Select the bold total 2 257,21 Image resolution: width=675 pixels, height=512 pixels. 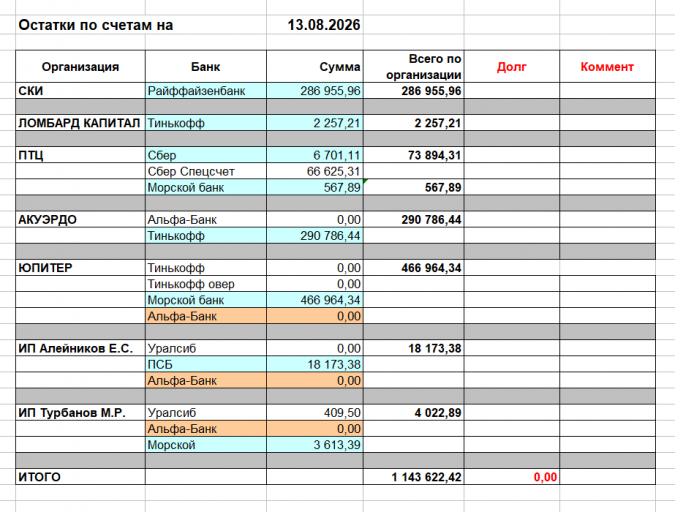coord(414,123)
